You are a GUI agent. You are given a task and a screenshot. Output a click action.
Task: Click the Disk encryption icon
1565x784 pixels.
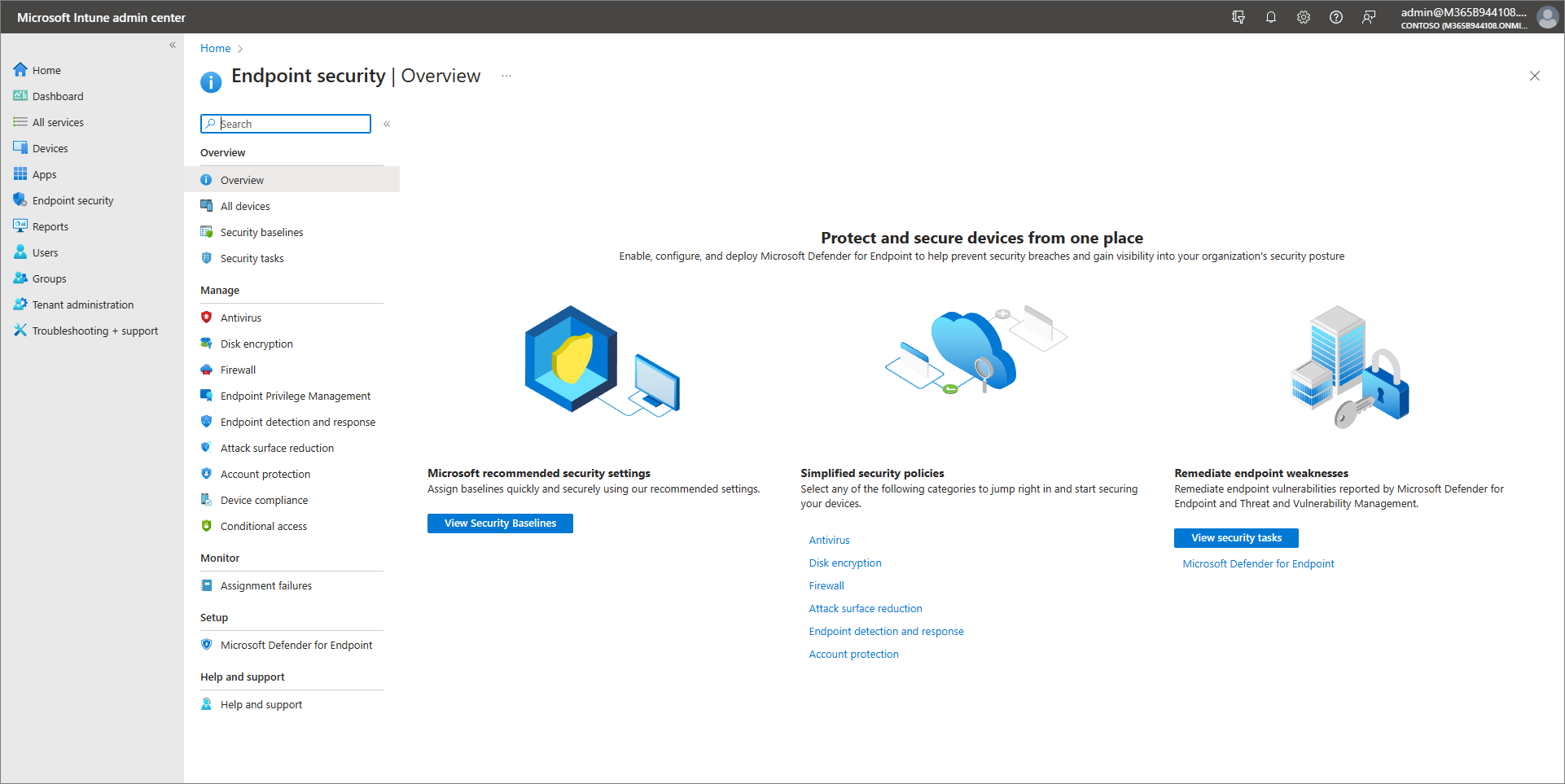coord(207,344)
